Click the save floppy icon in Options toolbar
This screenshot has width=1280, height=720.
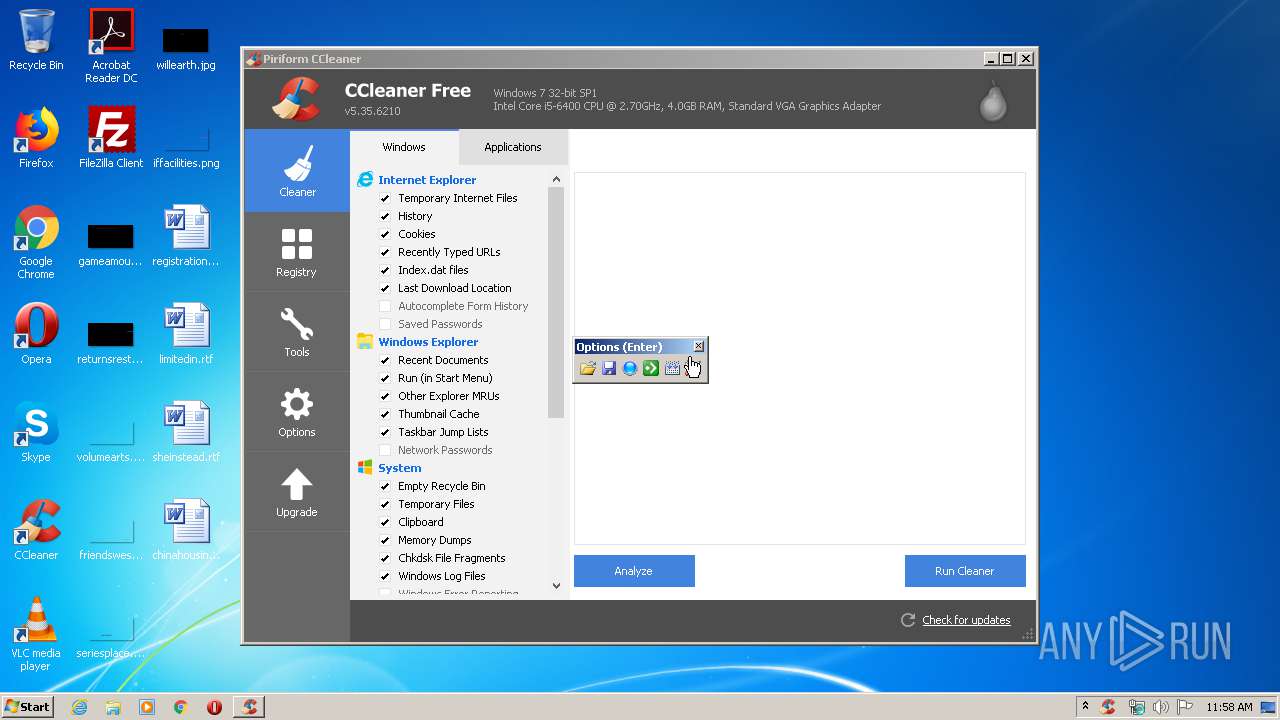609,369
